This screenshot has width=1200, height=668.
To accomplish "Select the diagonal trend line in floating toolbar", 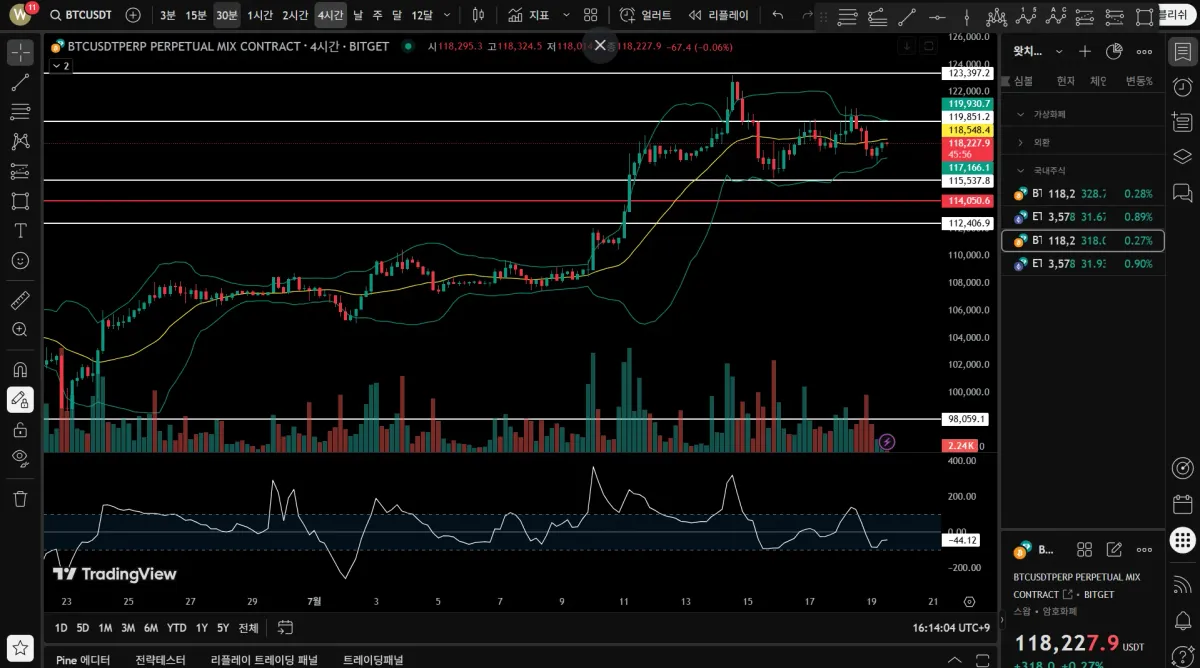I will 906,17.
